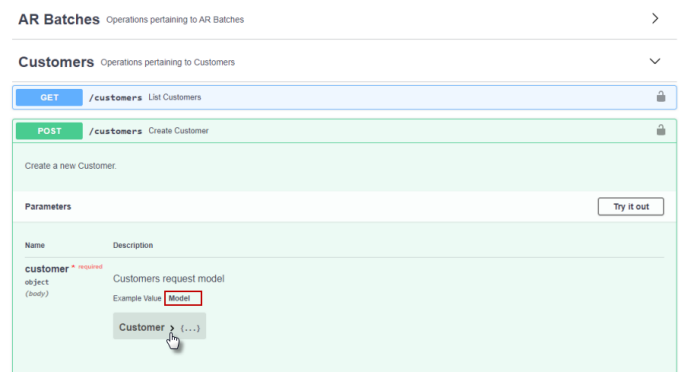The width and height of the screenshot is (685, 372).
Task: Expand the Customer model arrow
Action: coord(172,328)
